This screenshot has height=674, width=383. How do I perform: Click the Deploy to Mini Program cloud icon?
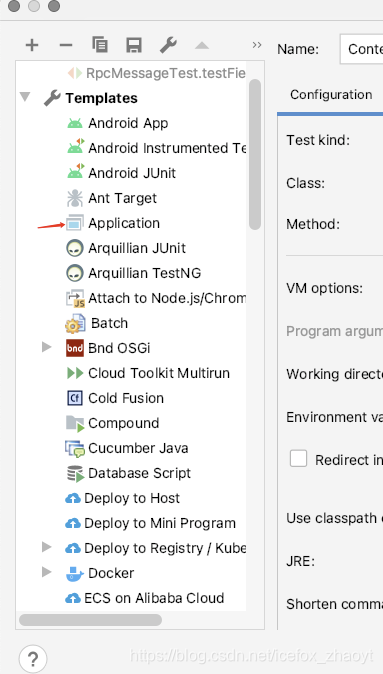pos(73,524)
